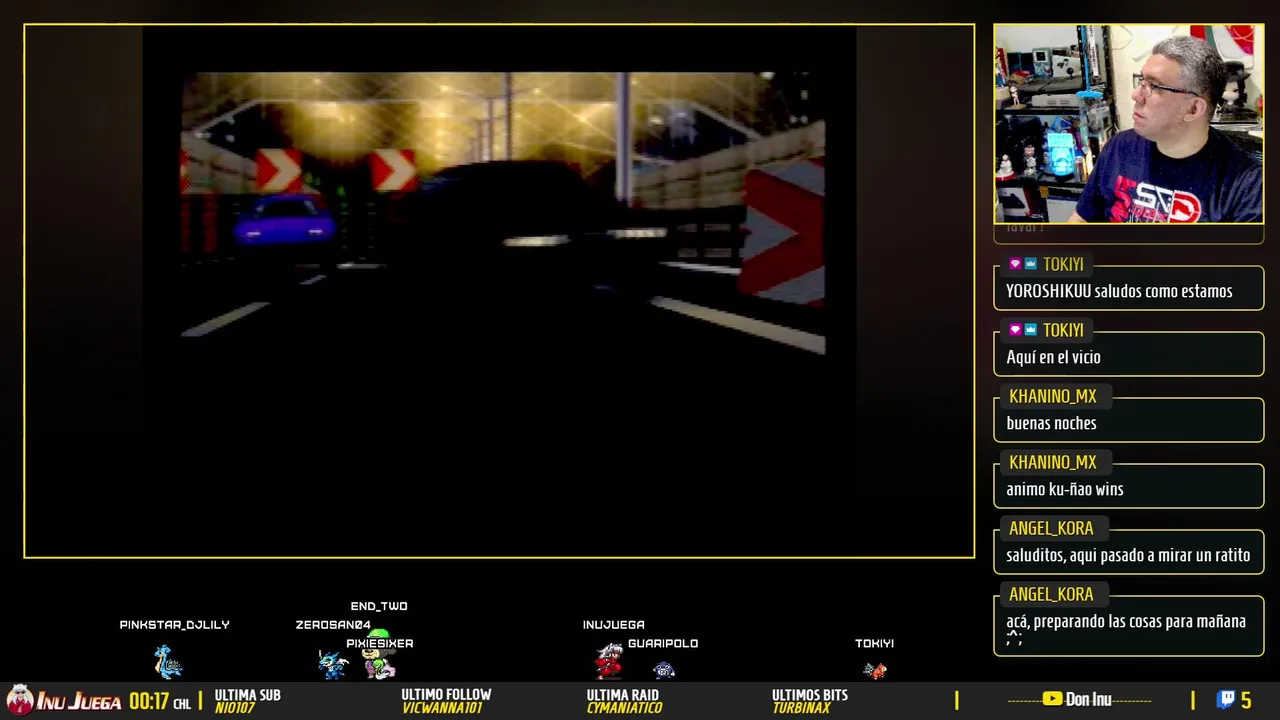This screenshot has height=720, width=1280.
Task: Click ANGEL_KORA username above the 'saluditos' message
Action: click(x=1051, y=528)
